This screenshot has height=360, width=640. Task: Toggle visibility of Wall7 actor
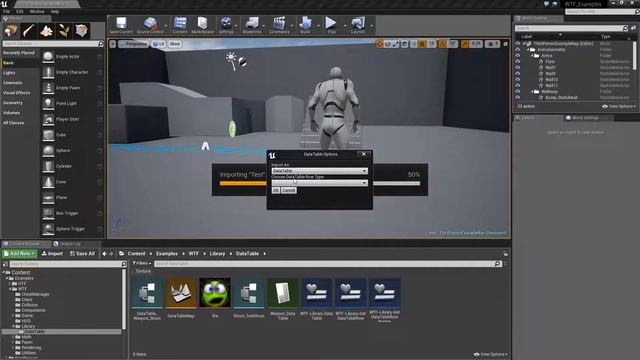tap(518, 67)
